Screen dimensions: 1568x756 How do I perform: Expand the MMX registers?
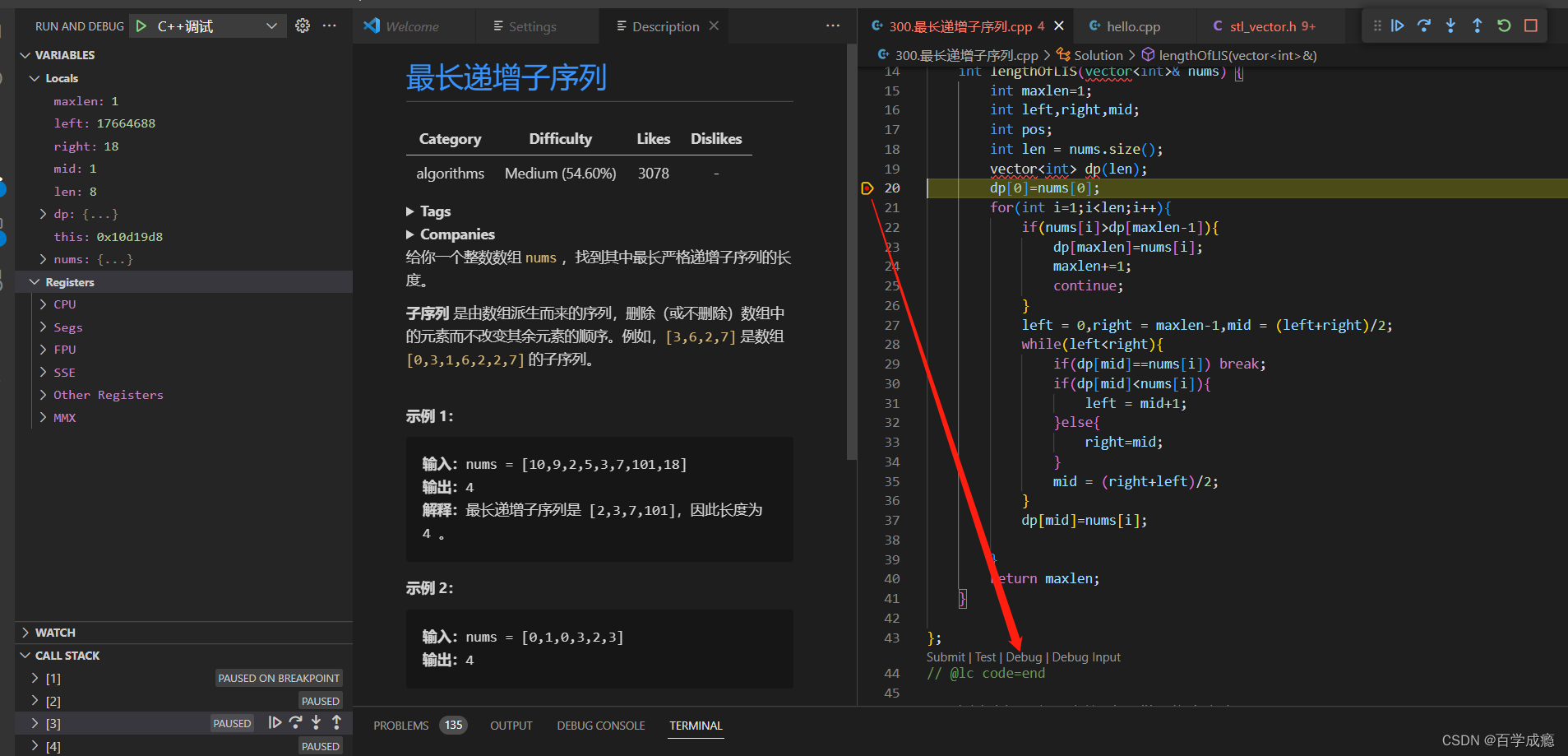click(x=43, y=418)
